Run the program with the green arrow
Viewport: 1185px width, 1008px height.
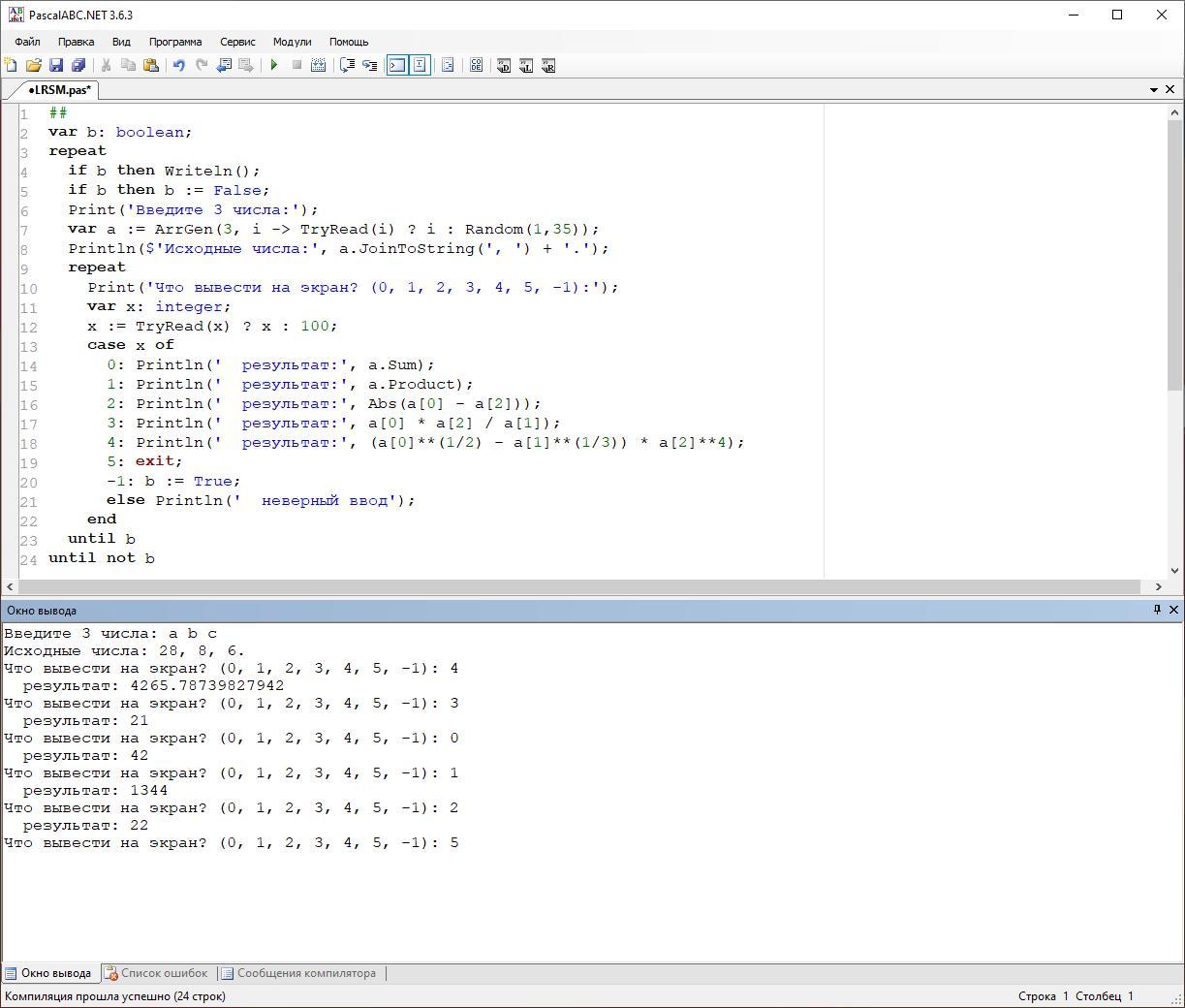[274, 65]
